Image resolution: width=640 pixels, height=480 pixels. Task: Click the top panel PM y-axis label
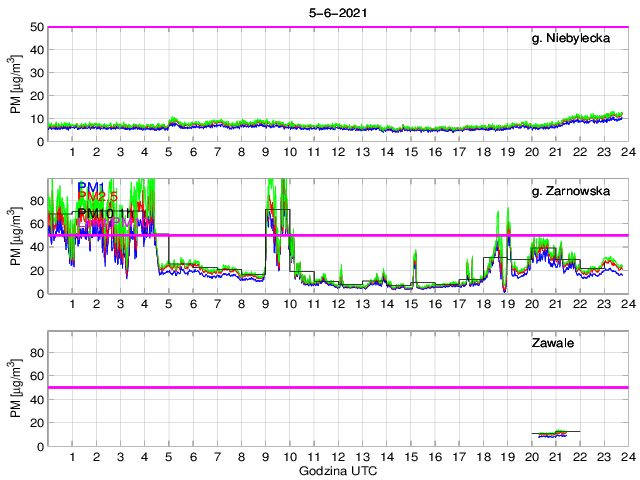[x=13, y=84]
